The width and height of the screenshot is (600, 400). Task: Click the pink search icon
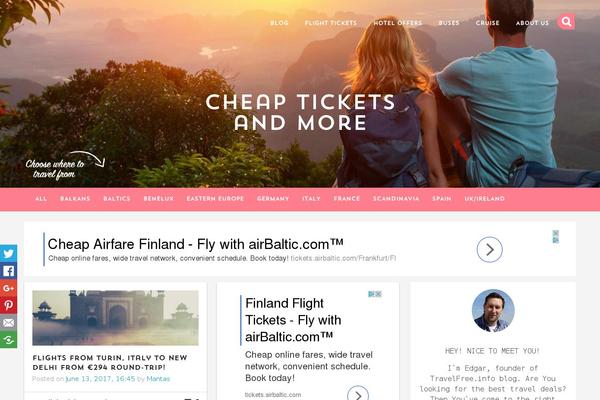(566, 22)
